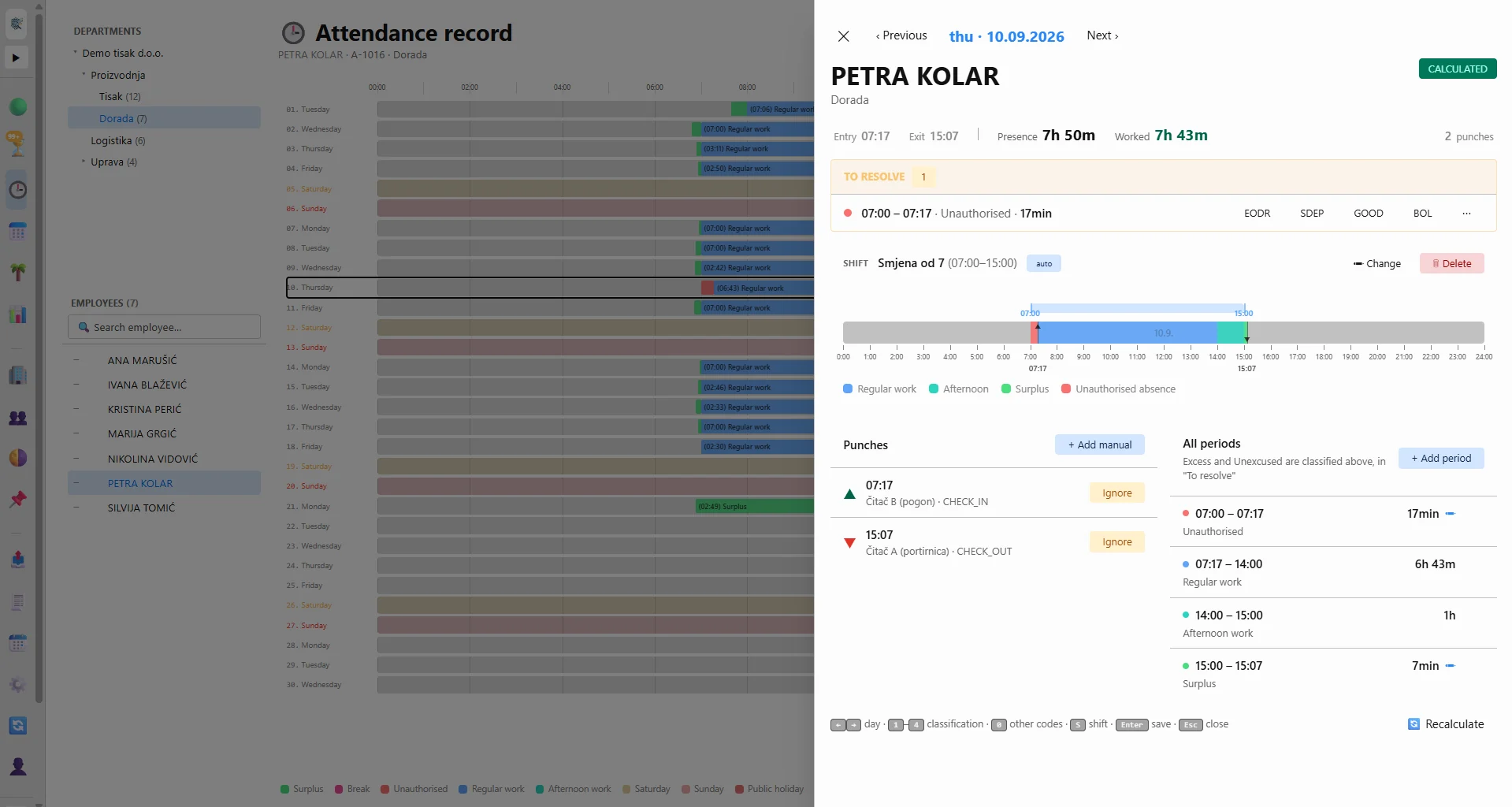
Task: Open the user profile sidebar icon
Action: pyautogui.click(x=17, y=766)
